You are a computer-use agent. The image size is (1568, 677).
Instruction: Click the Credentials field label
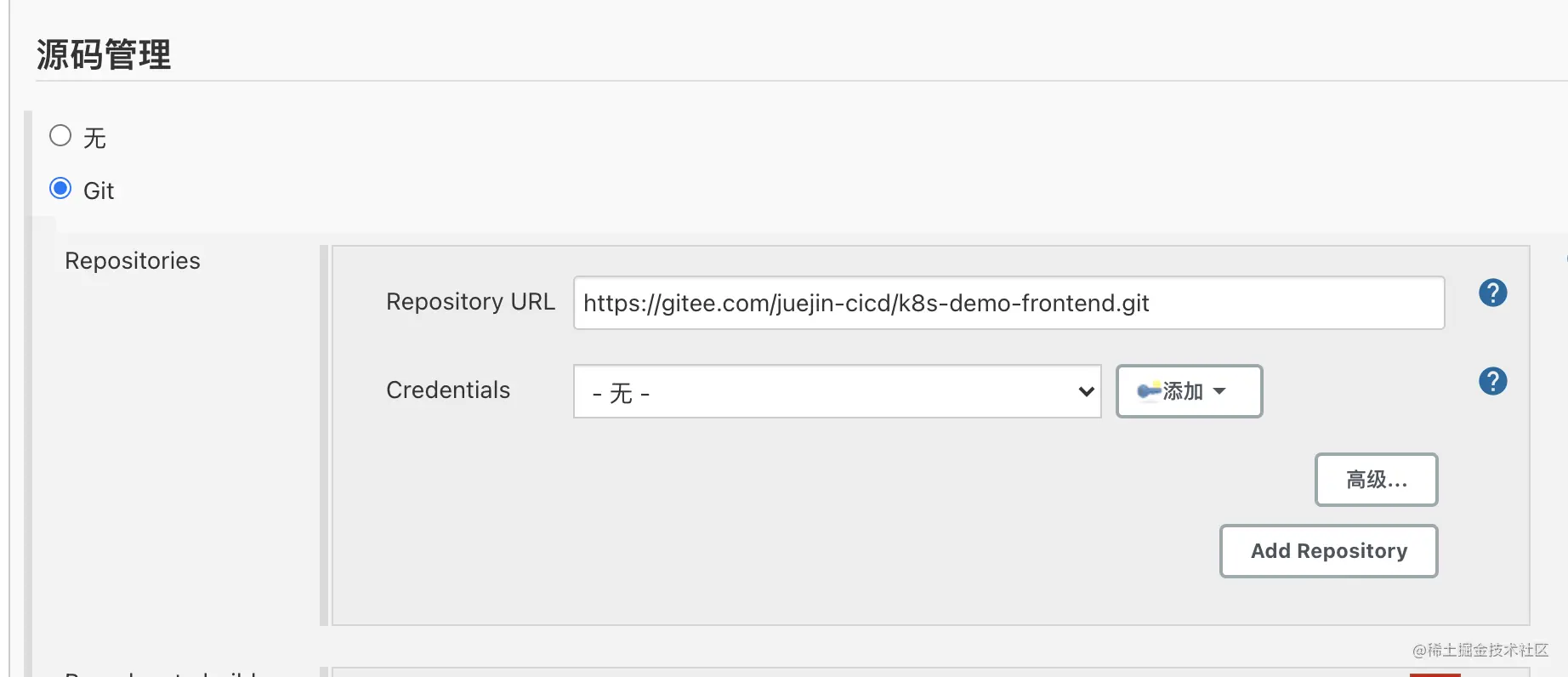pyautogui.click(x=448, y=390)
